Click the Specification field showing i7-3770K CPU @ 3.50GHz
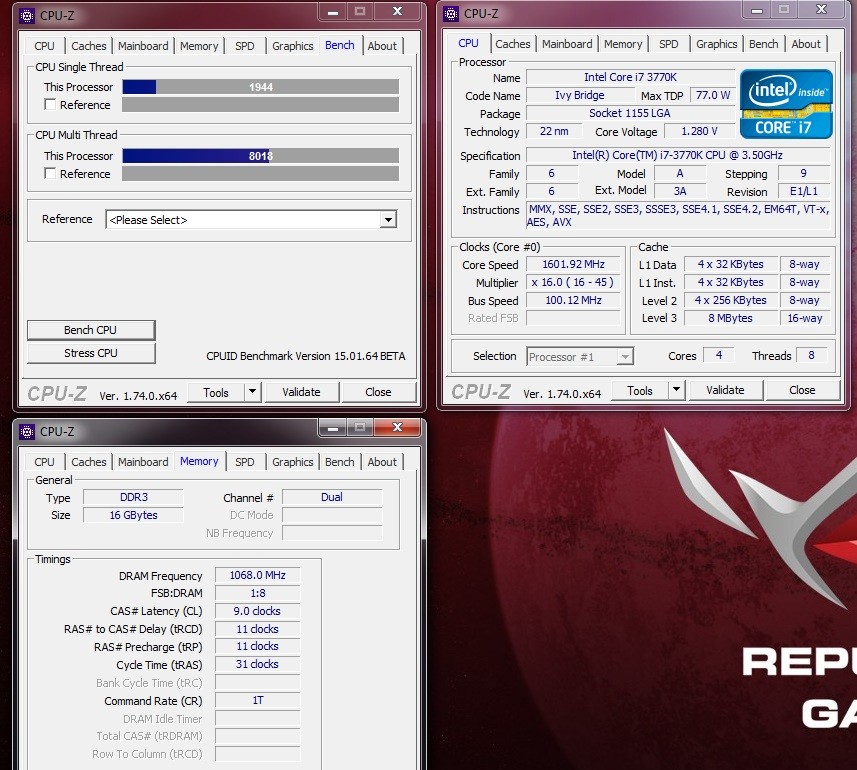 click(x=678, y=155)
